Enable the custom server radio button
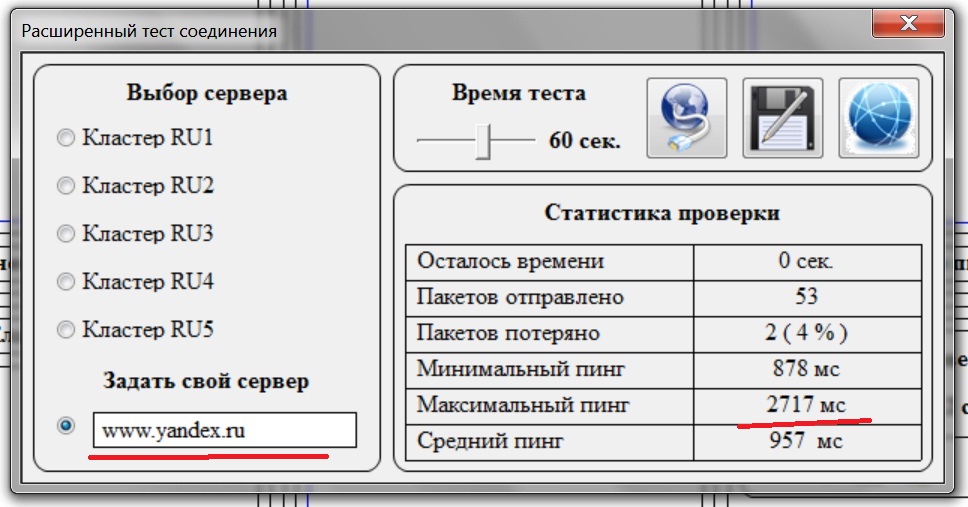Image resolution: width=968 pixels, height=507 pixels. [x=66, y=426]
